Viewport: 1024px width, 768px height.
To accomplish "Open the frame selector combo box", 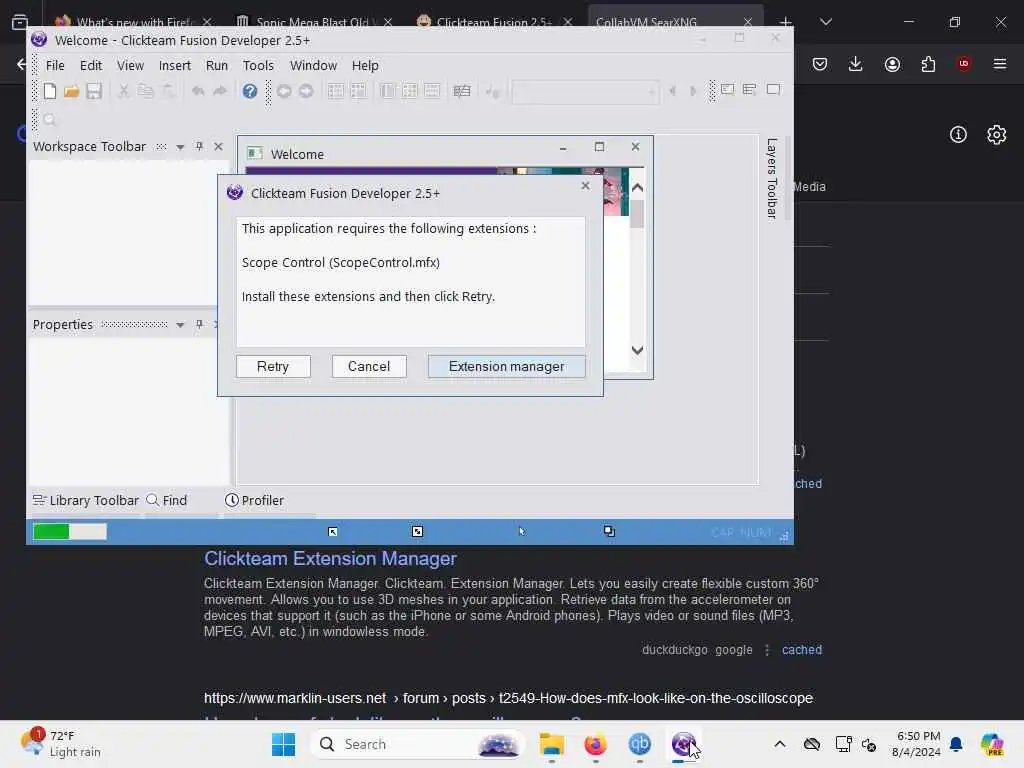I will 584,91.
